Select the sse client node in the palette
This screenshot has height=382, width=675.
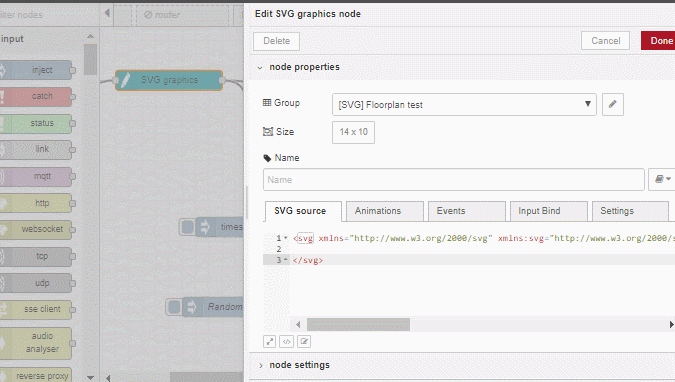(36, 310)
